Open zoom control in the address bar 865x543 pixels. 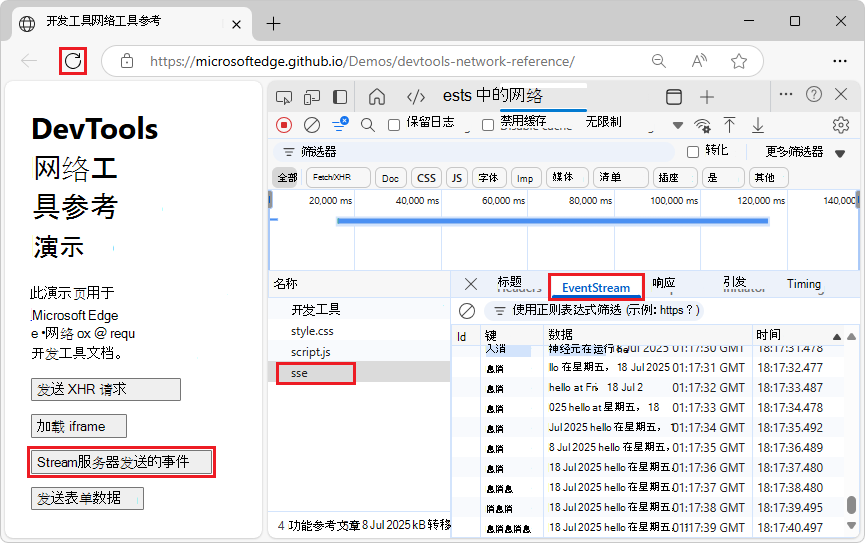659,61
